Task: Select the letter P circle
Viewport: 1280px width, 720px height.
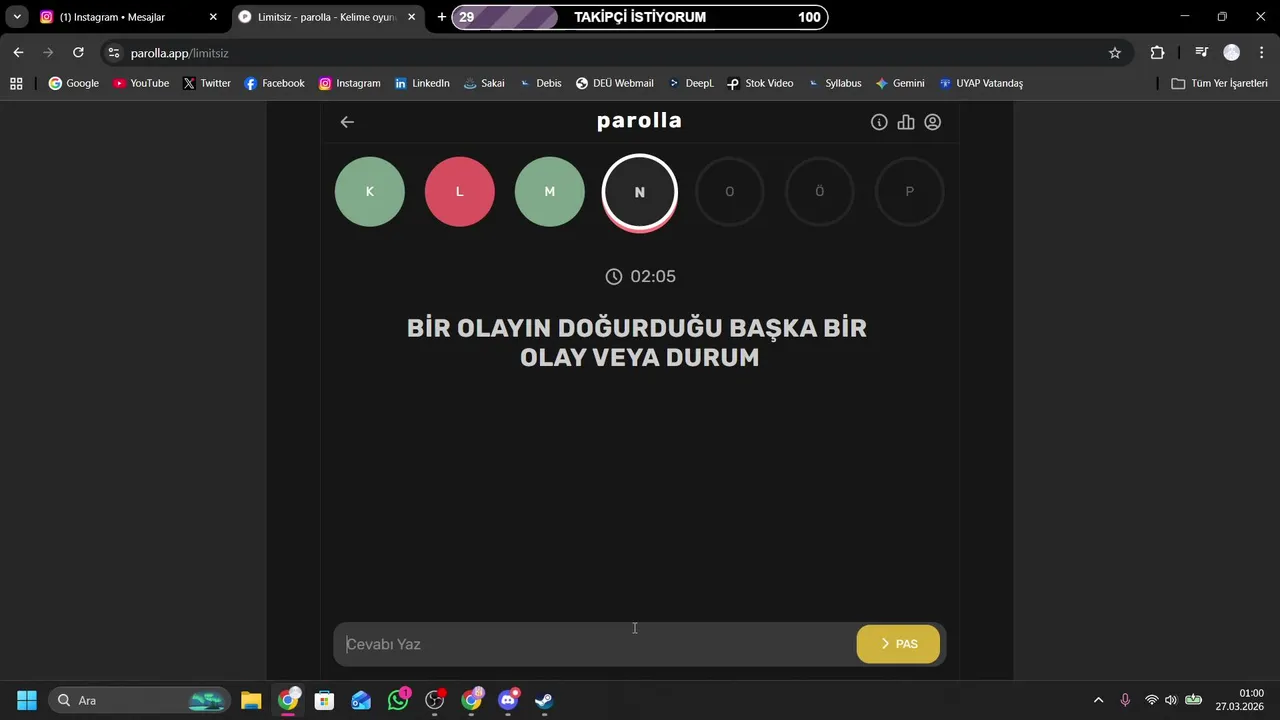Action: [x=910, y=192]
